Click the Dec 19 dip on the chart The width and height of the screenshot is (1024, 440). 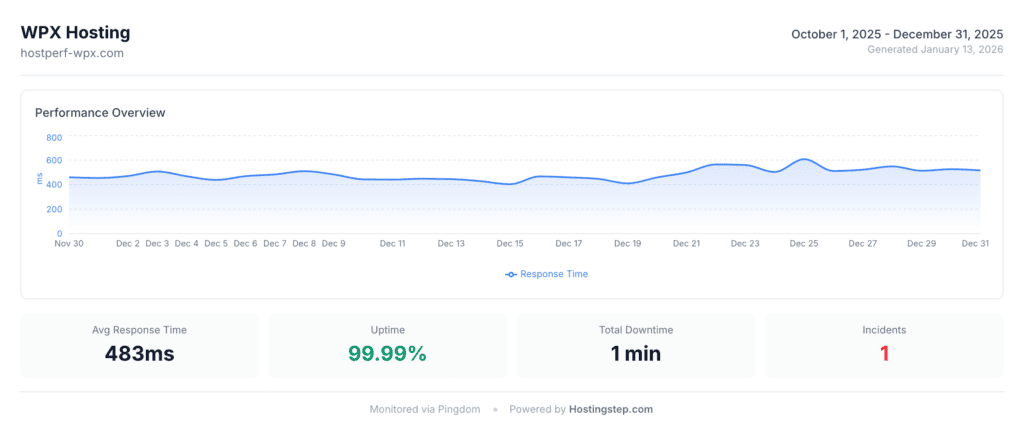628,183
